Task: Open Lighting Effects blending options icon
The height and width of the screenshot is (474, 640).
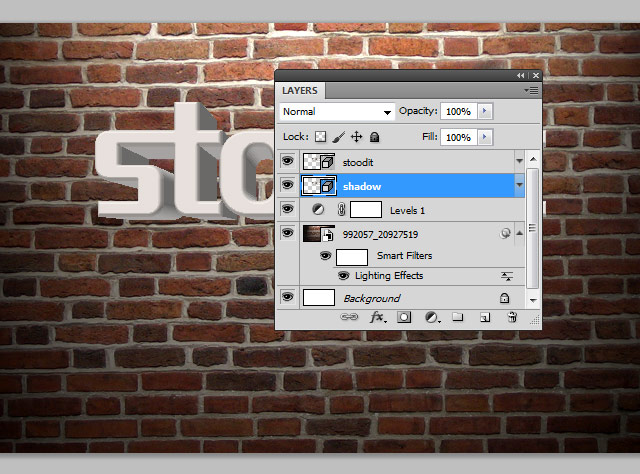Action: tap(507, 276)
